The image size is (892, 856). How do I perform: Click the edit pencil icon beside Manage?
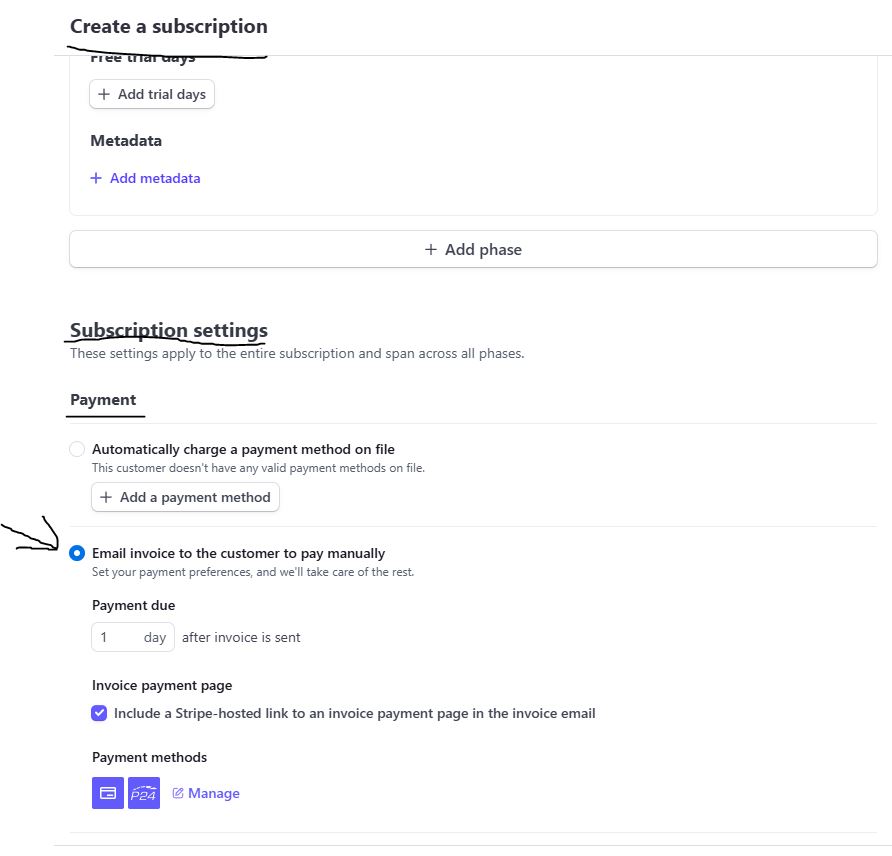point(180,792)
